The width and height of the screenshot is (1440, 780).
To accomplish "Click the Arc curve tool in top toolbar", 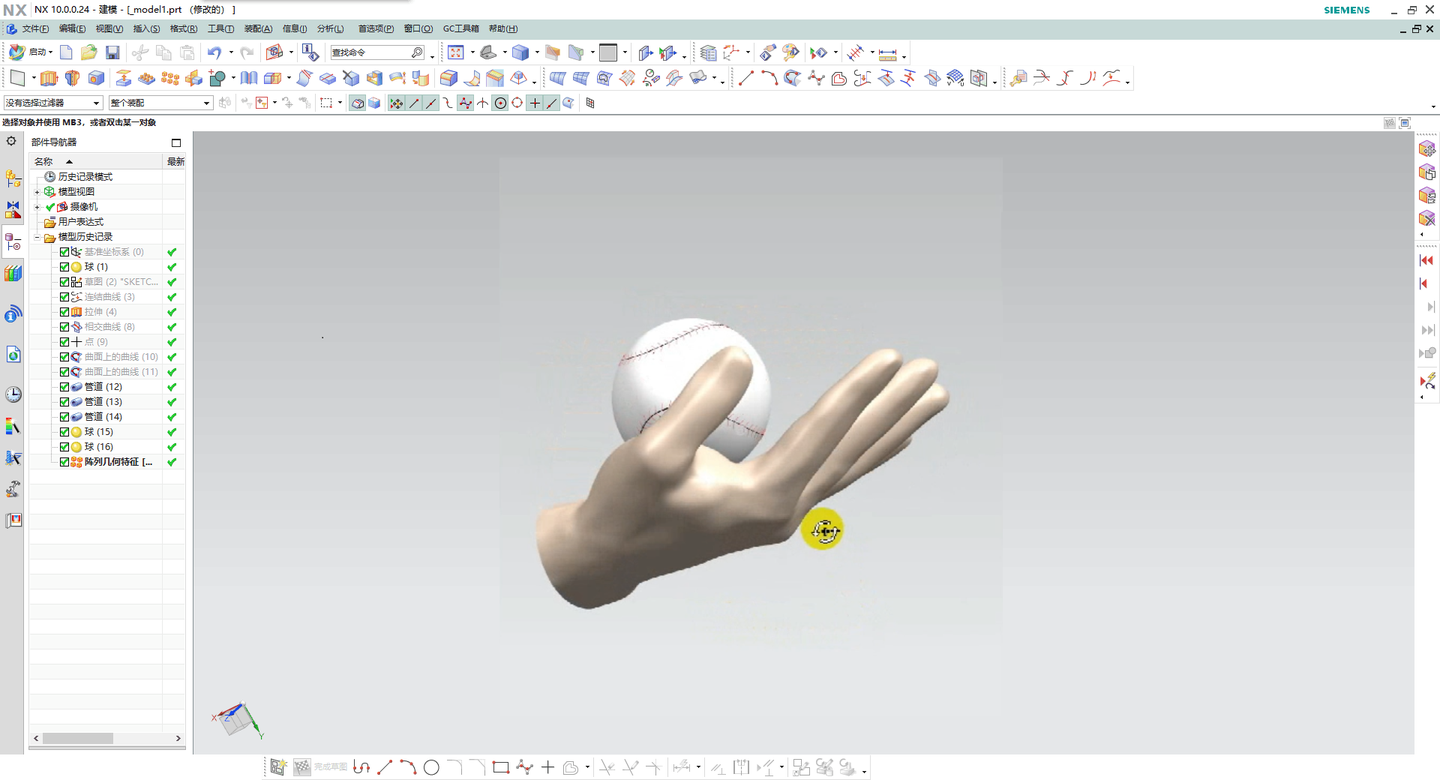I will click(769, 78).
